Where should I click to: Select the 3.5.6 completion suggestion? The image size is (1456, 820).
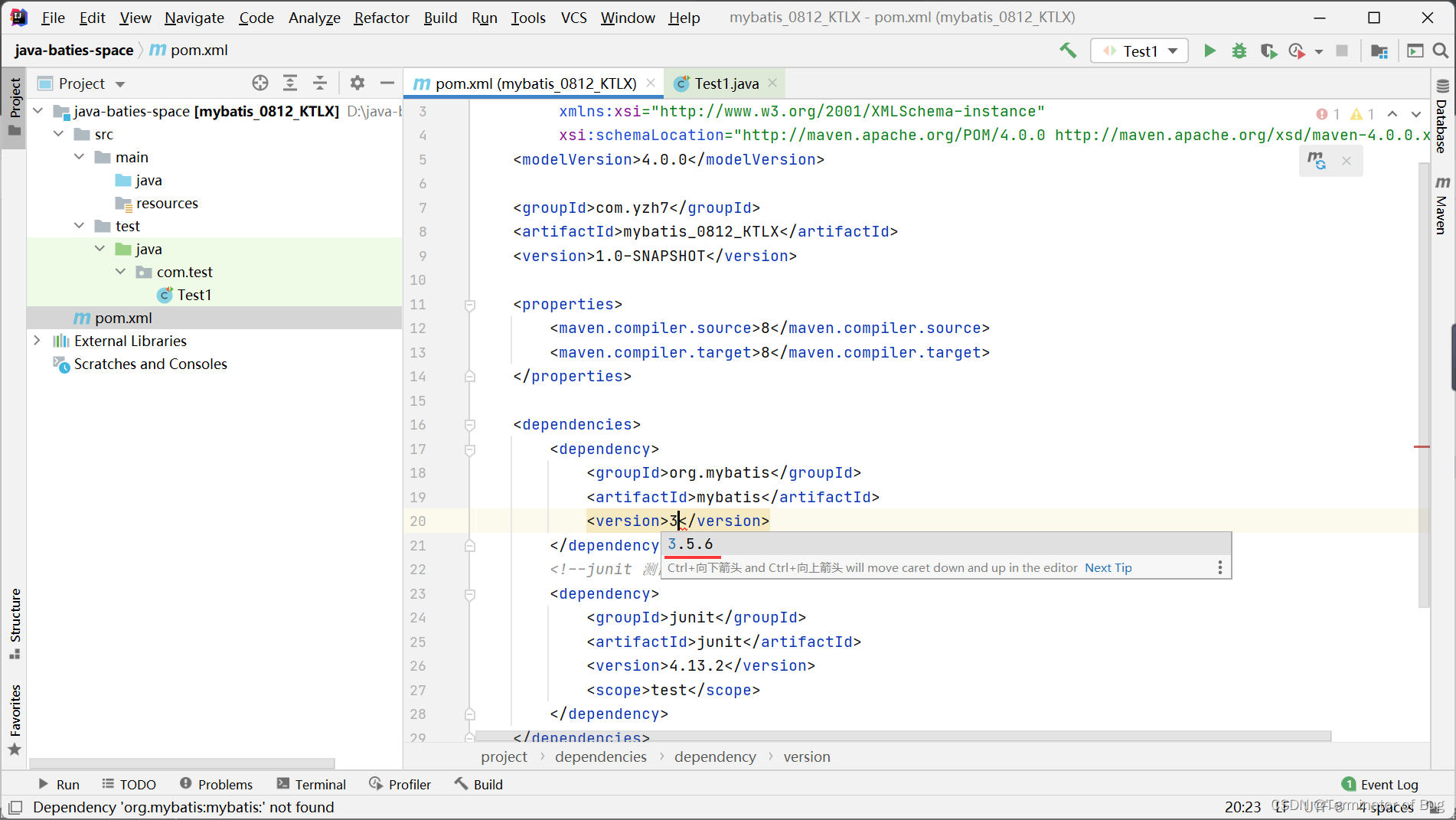click(x=945, y=544)
